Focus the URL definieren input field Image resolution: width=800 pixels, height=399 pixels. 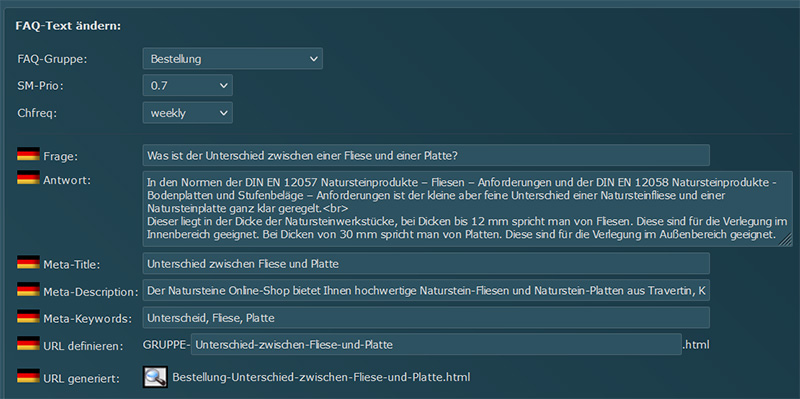[436, 344]
